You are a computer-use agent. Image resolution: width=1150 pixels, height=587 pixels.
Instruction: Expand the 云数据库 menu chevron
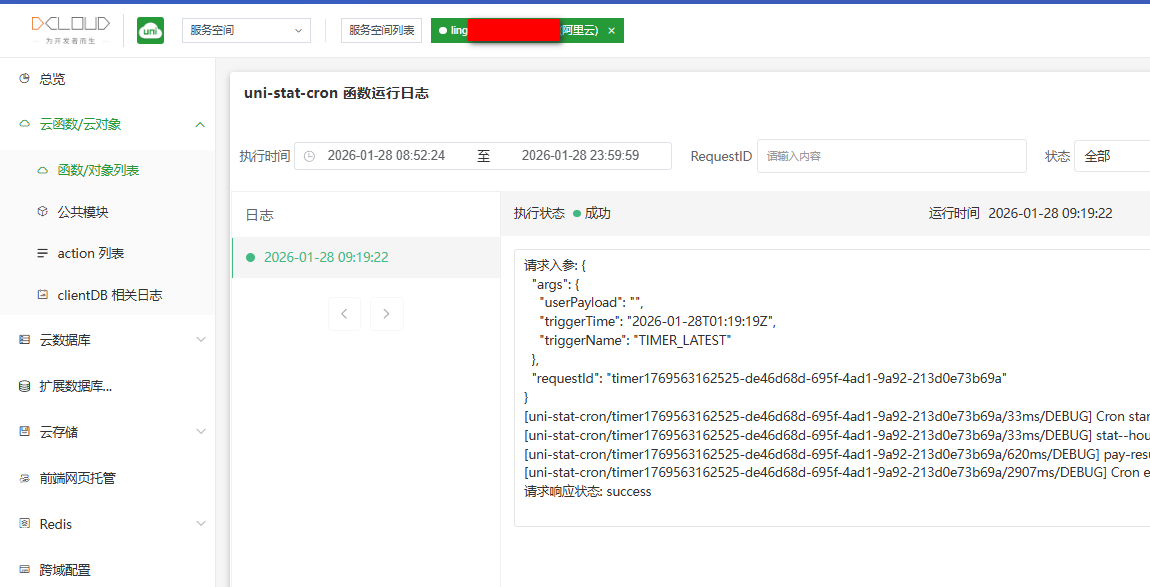click(x=200, y=340)
